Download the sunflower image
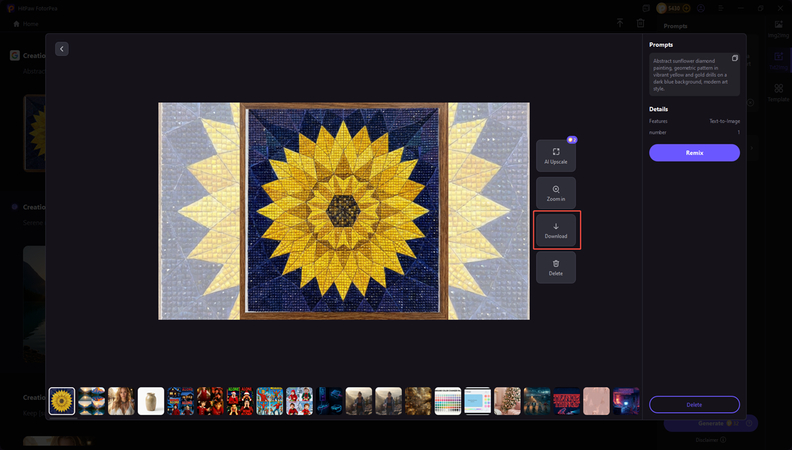Image resolution: width=792 pixels, height=450 pixels. point(556,230)
